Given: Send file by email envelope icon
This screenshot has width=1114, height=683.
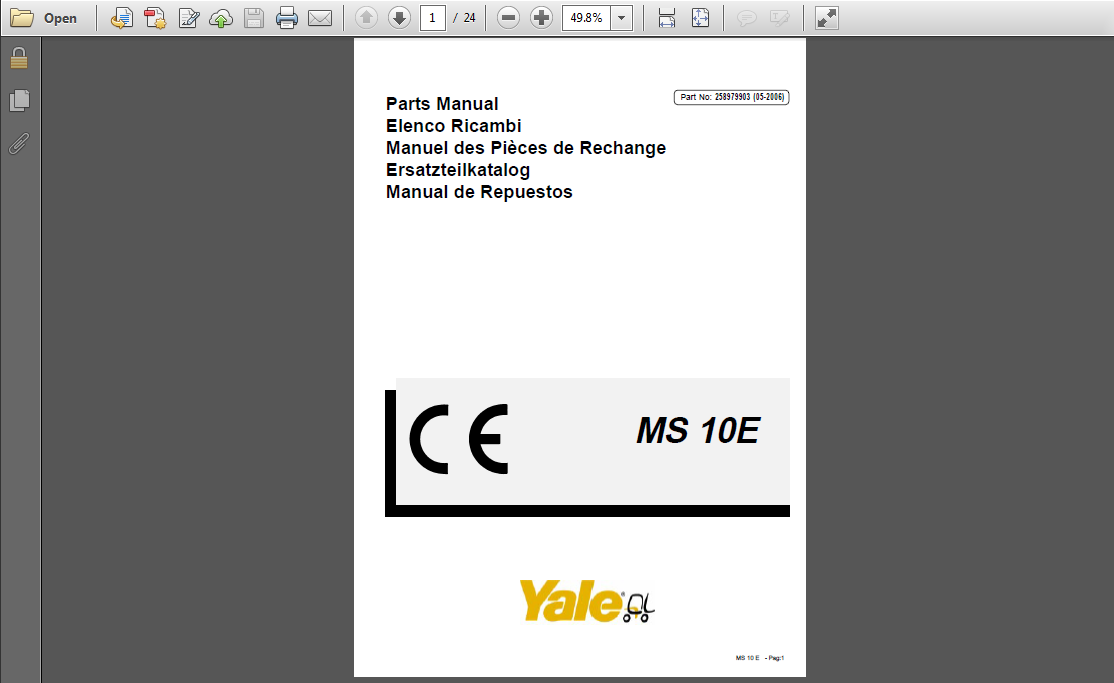Looking at the screenshot, I should (x=320, y=18).
